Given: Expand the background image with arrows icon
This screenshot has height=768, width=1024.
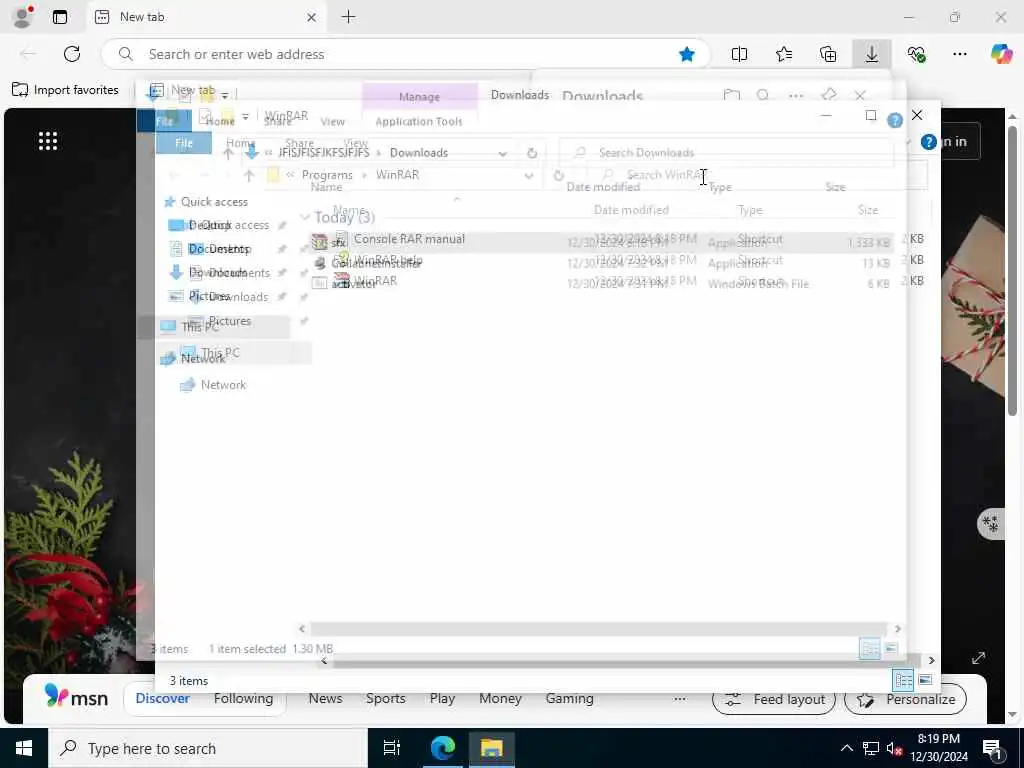Looking at the screenshot, I should [978, 658].
